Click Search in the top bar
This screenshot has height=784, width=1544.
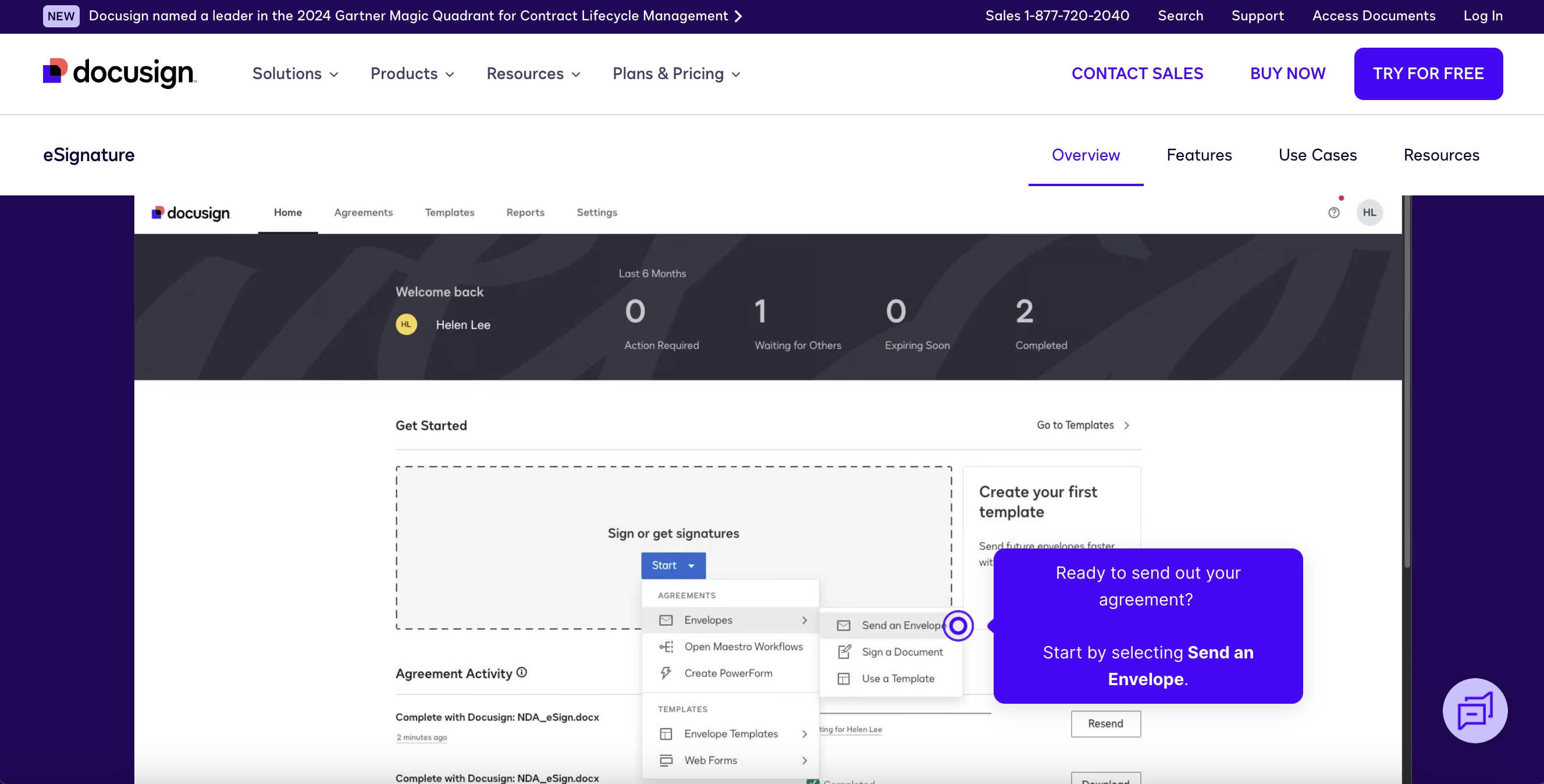point(1180,16)
